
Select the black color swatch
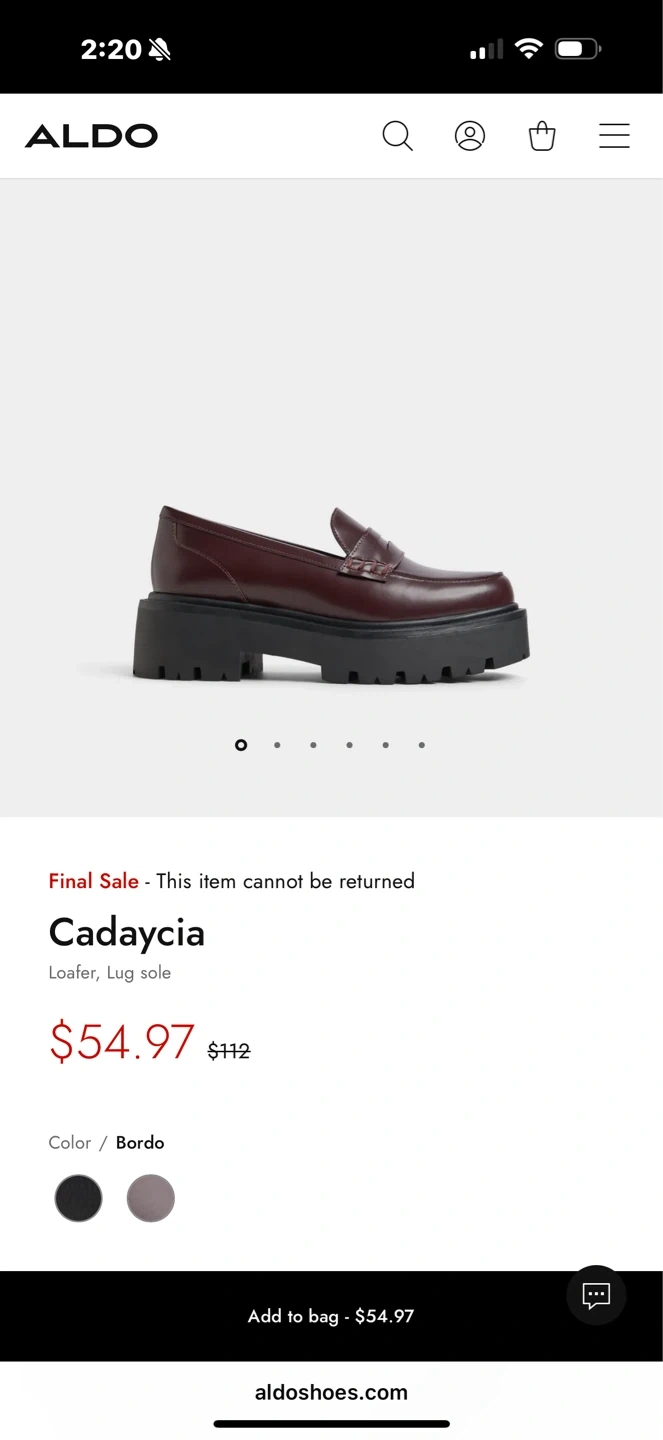pos(78,1198)
